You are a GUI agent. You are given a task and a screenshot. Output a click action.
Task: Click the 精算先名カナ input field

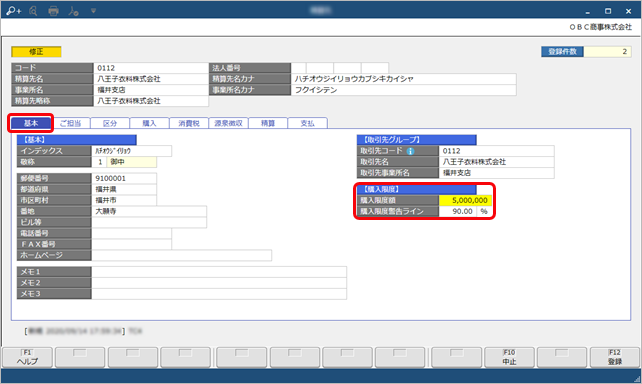[404, 79]
